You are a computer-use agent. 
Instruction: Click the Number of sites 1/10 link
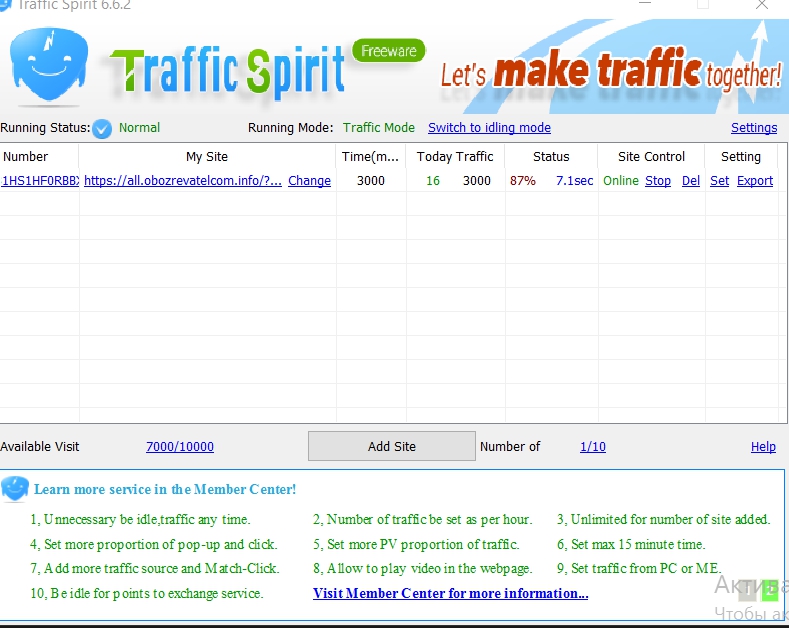592,447
